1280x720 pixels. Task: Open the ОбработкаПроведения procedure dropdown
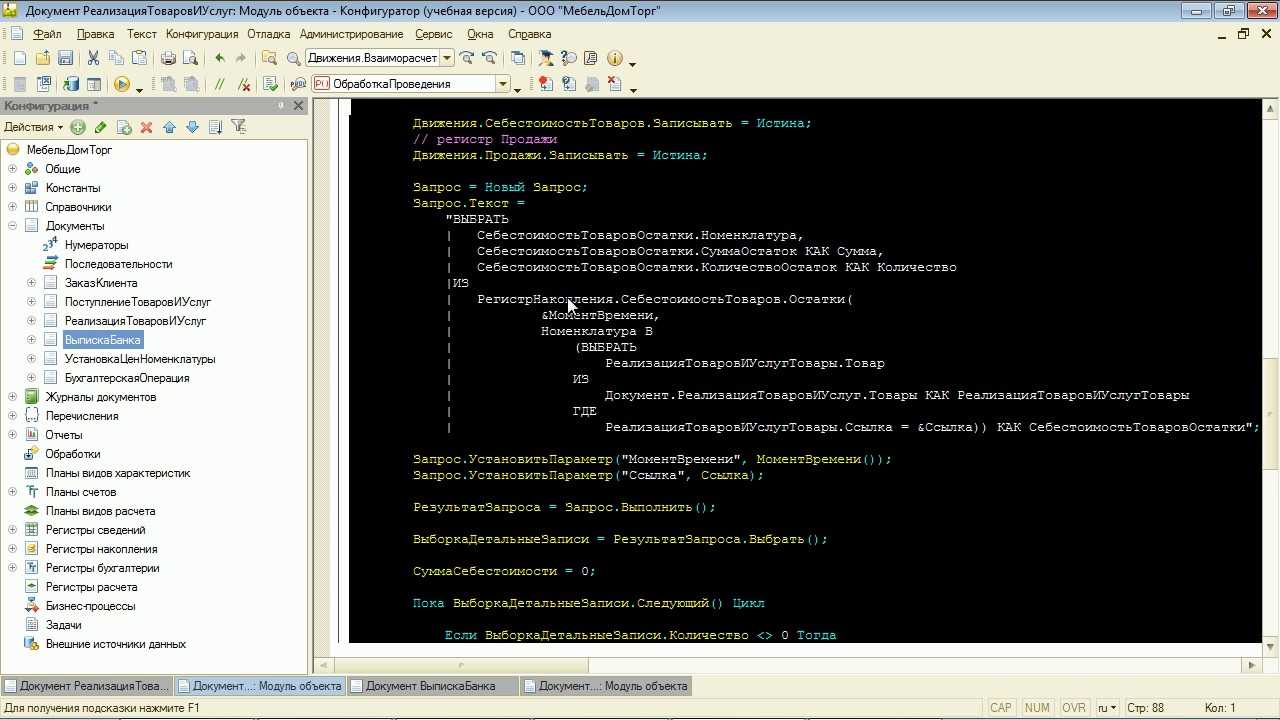(503, 84)
